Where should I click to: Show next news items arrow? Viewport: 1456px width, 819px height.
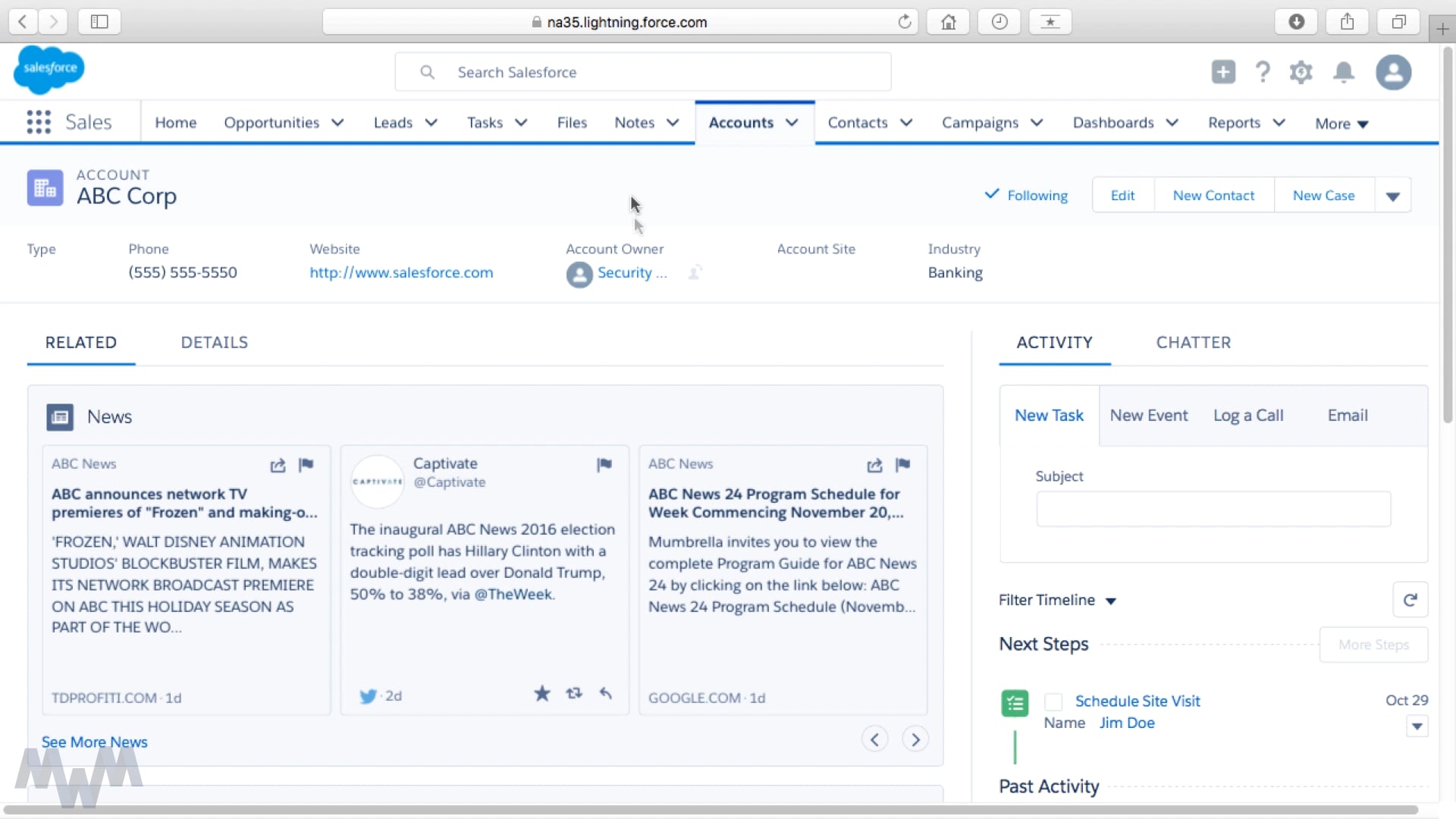(x=915, y=739)
